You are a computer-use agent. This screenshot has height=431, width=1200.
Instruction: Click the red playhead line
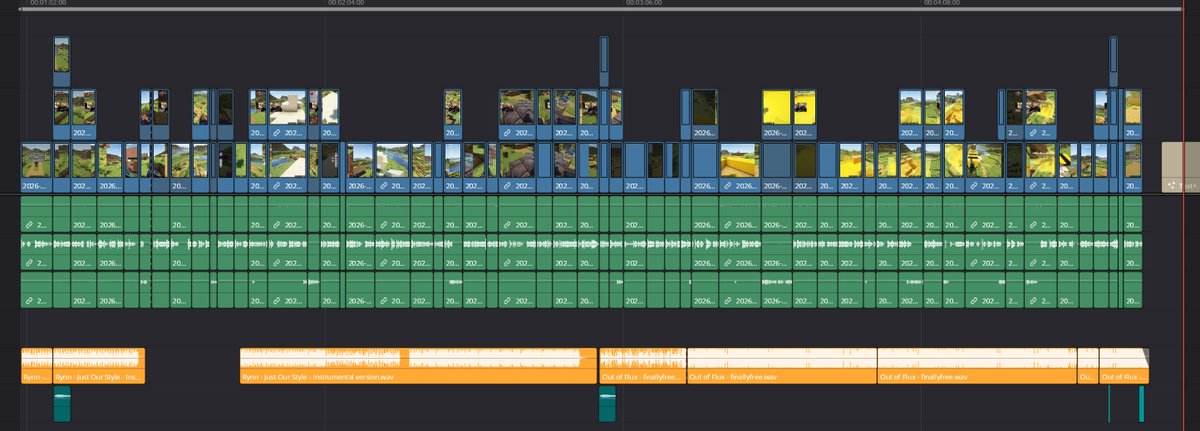point(1184,215)
